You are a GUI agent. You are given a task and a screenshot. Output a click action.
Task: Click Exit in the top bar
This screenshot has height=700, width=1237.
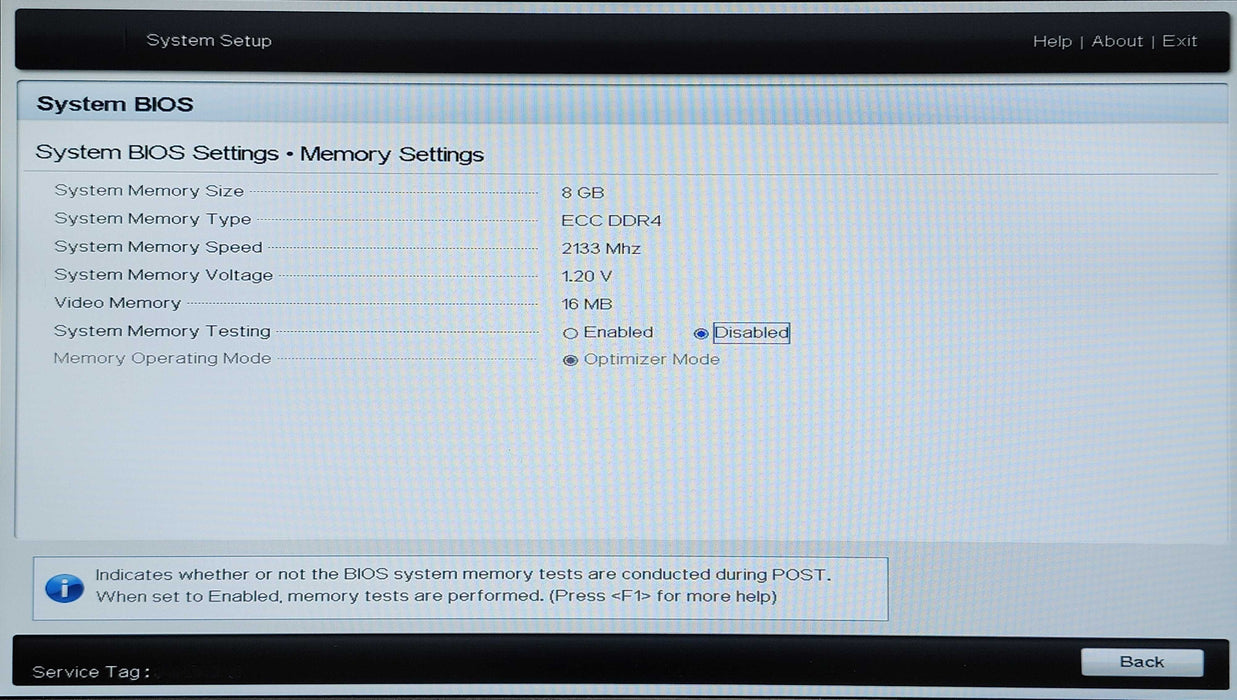pos(1179,41)
